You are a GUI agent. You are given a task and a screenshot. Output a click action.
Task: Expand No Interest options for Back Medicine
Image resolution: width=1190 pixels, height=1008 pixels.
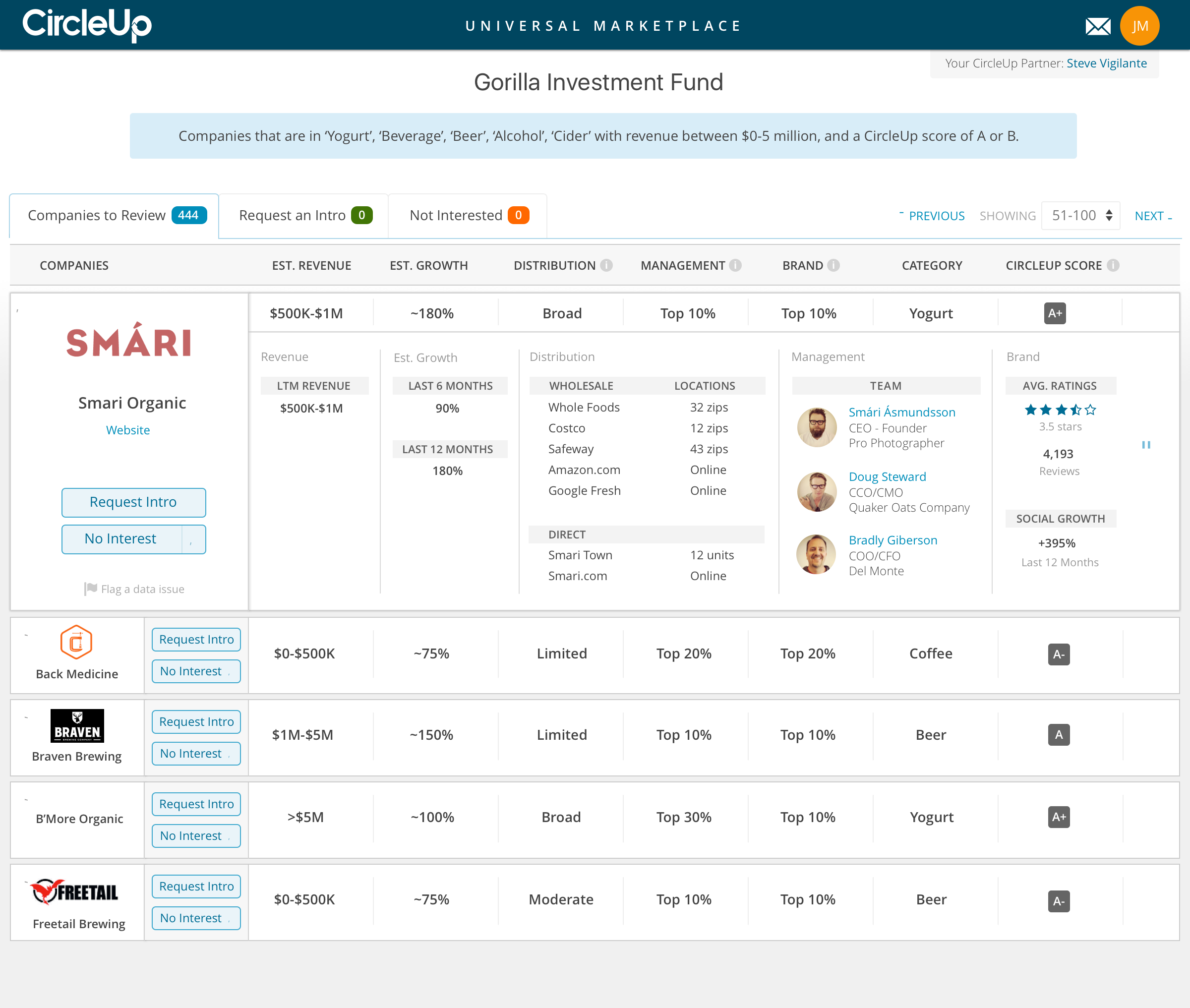pos(230,671)
